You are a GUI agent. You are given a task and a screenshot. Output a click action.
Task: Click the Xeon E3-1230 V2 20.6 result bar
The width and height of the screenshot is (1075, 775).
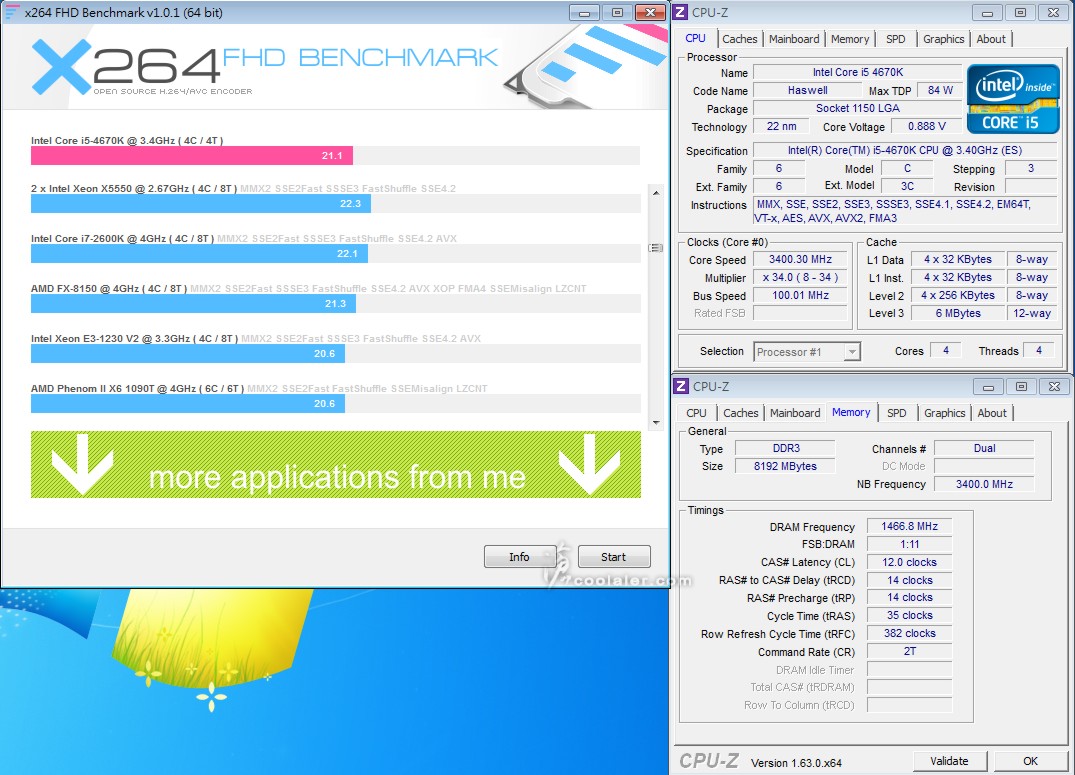tap(188, 354)
